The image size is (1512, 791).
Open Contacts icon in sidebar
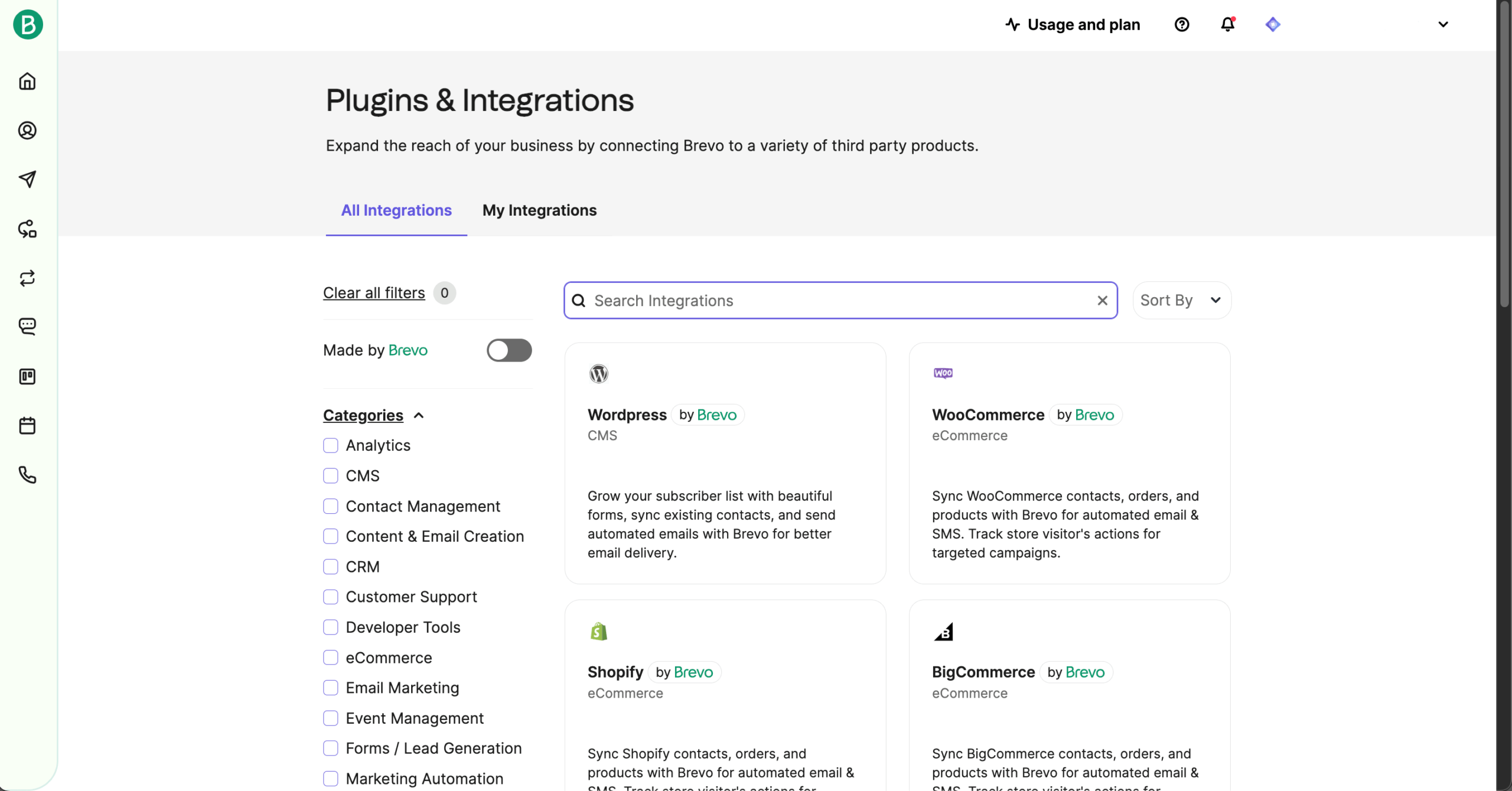[x=27, y=130]
